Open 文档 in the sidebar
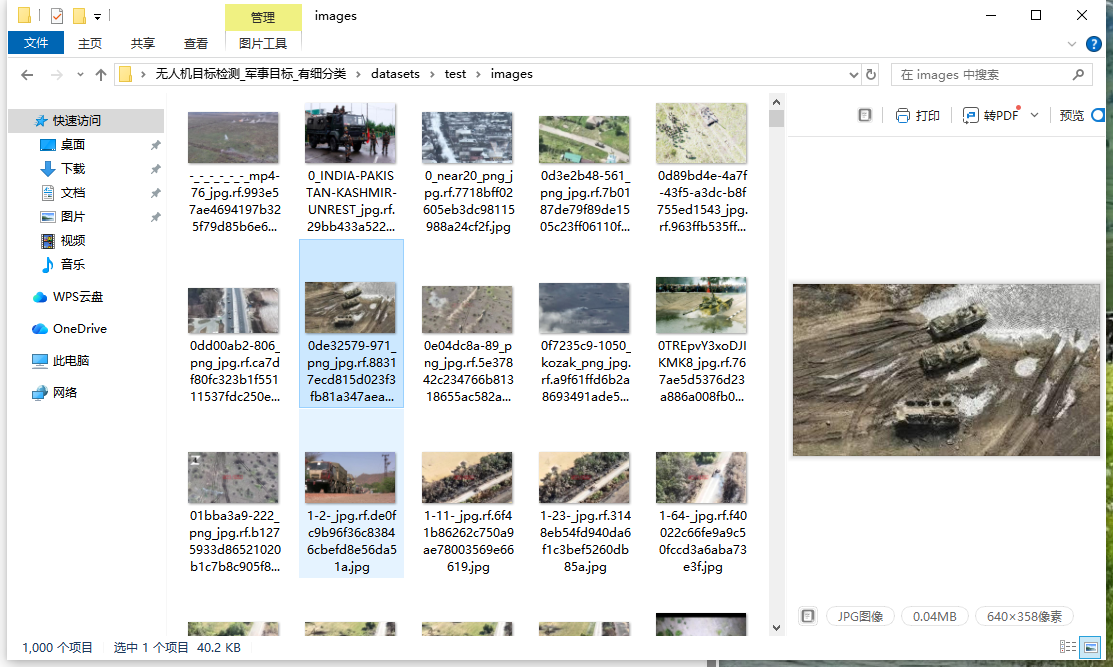Image resolution: width=1113 pixels, height=667 pixels. point(72,193)
